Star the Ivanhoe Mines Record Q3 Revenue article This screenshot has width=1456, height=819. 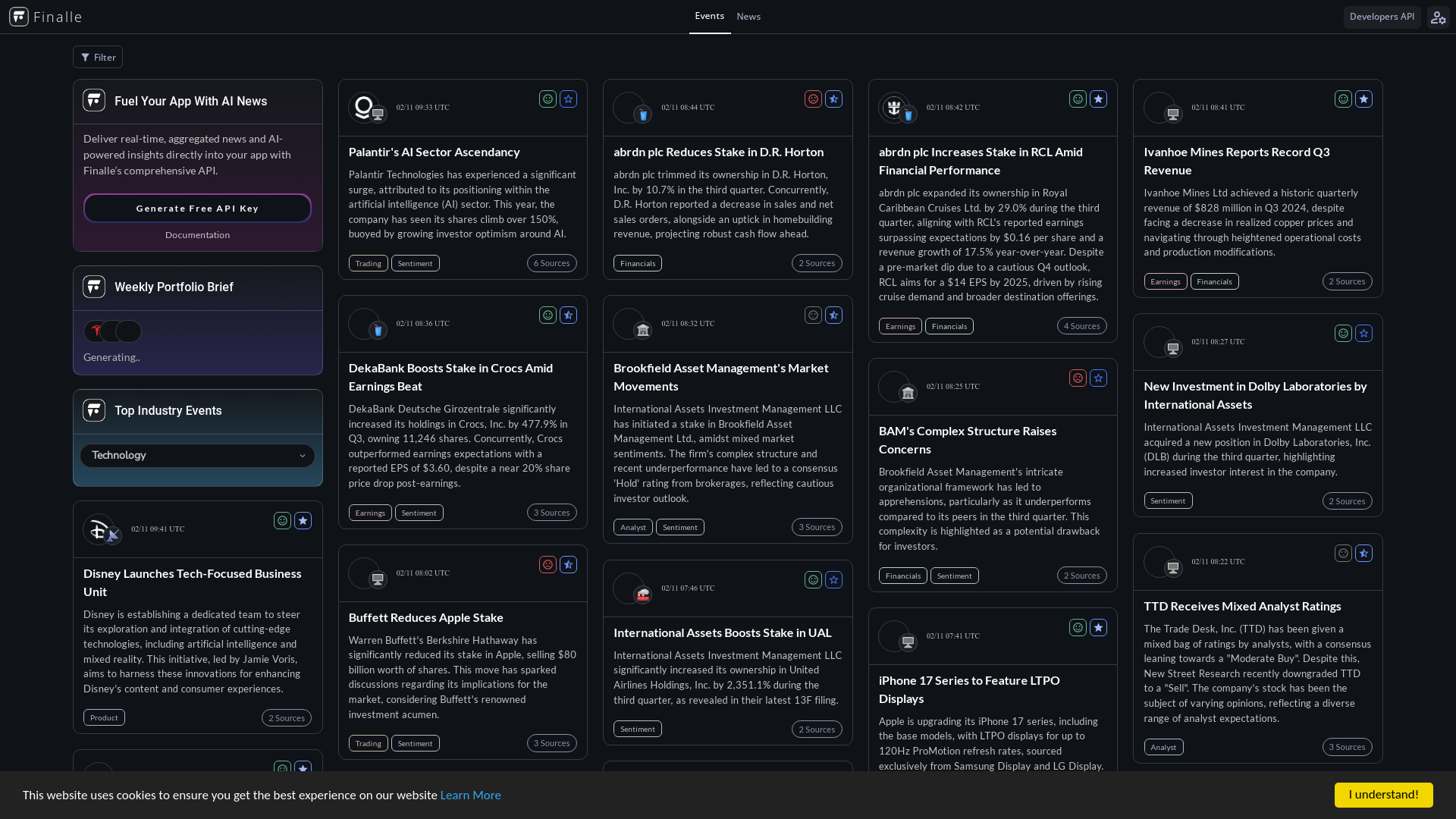pos(1363,99)
